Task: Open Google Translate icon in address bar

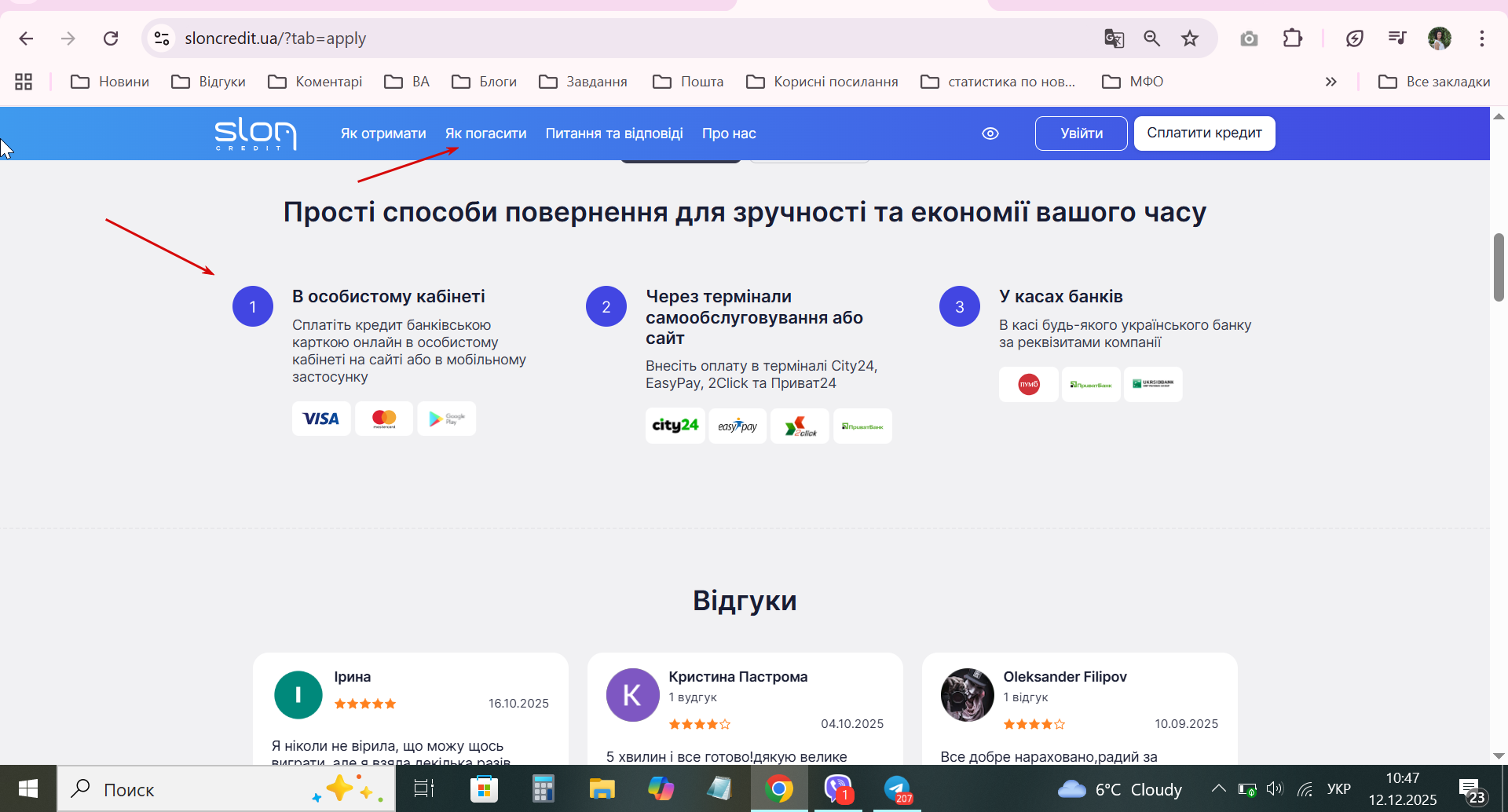Action: (x=1114, y=38)
